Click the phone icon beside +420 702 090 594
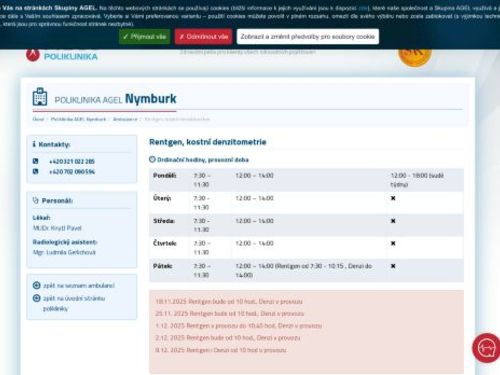500x375 pixels. 35,171
